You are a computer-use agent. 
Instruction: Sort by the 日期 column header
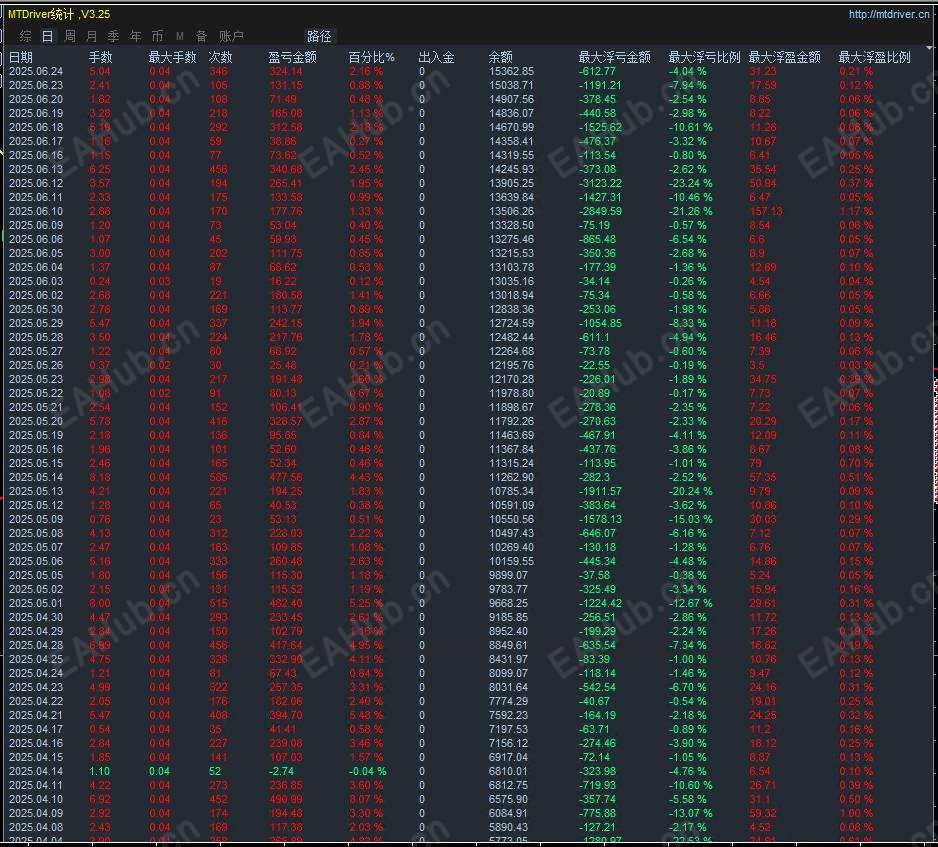point(21,57)
